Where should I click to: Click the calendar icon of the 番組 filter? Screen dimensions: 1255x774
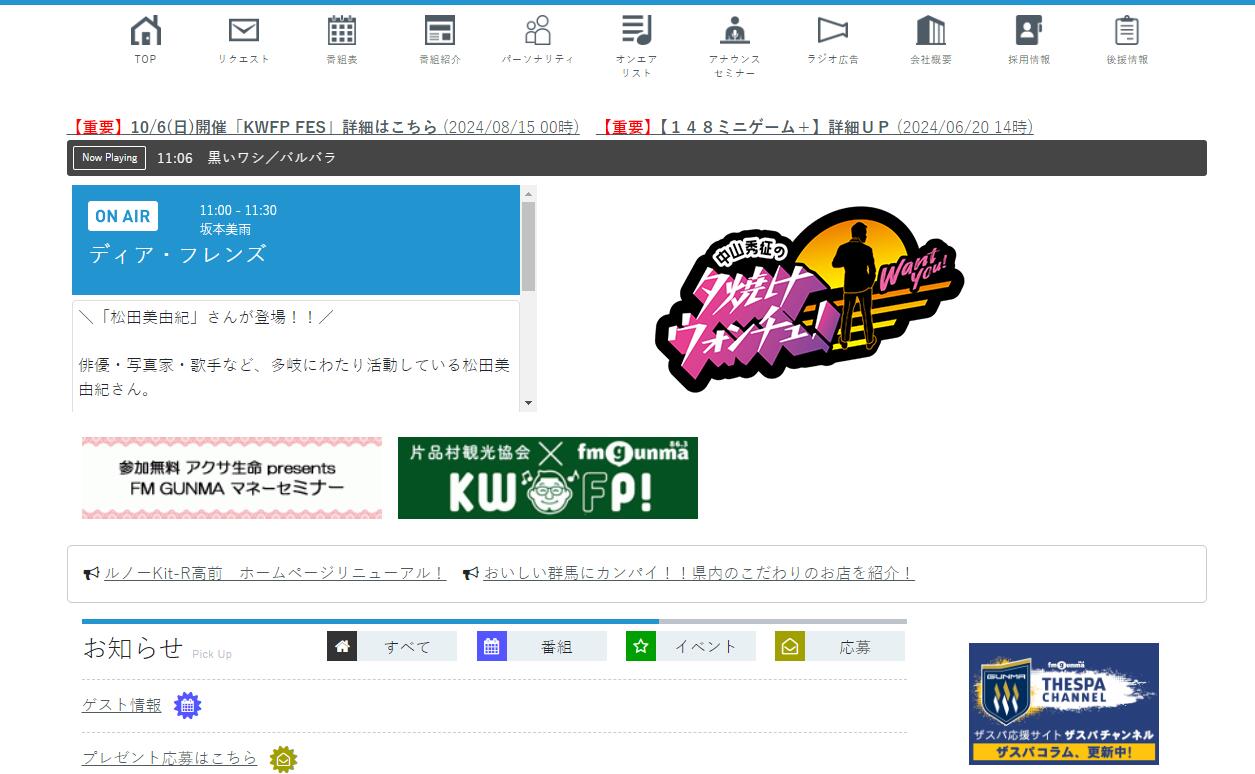(x=492, y=646)
